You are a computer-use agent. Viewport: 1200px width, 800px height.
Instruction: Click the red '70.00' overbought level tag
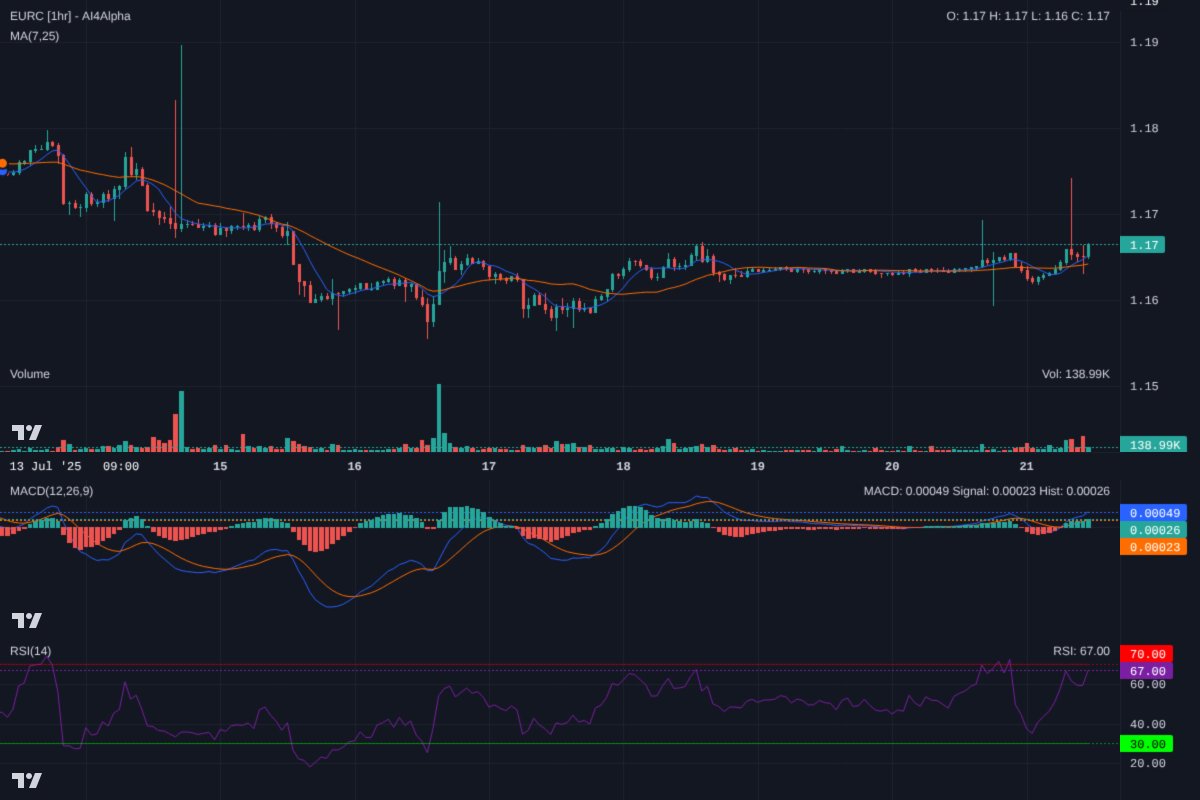[1147, 654]
